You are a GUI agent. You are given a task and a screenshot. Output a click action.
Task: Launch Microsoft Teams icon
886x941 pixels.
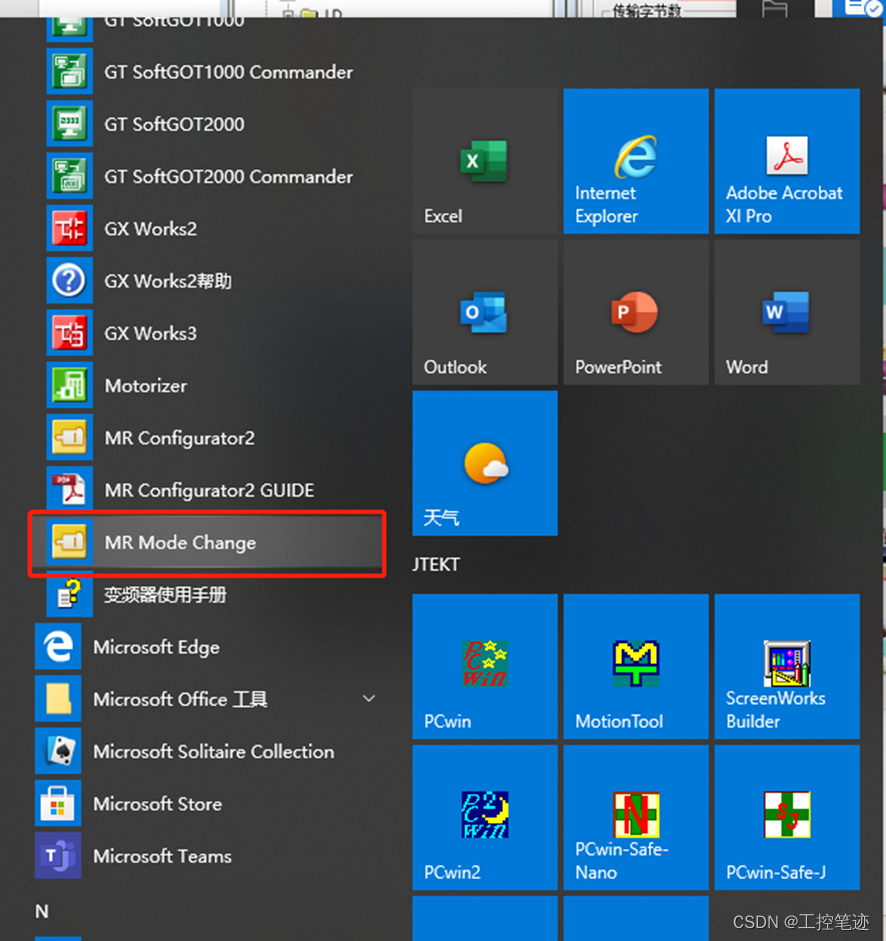tap(58, 855)
